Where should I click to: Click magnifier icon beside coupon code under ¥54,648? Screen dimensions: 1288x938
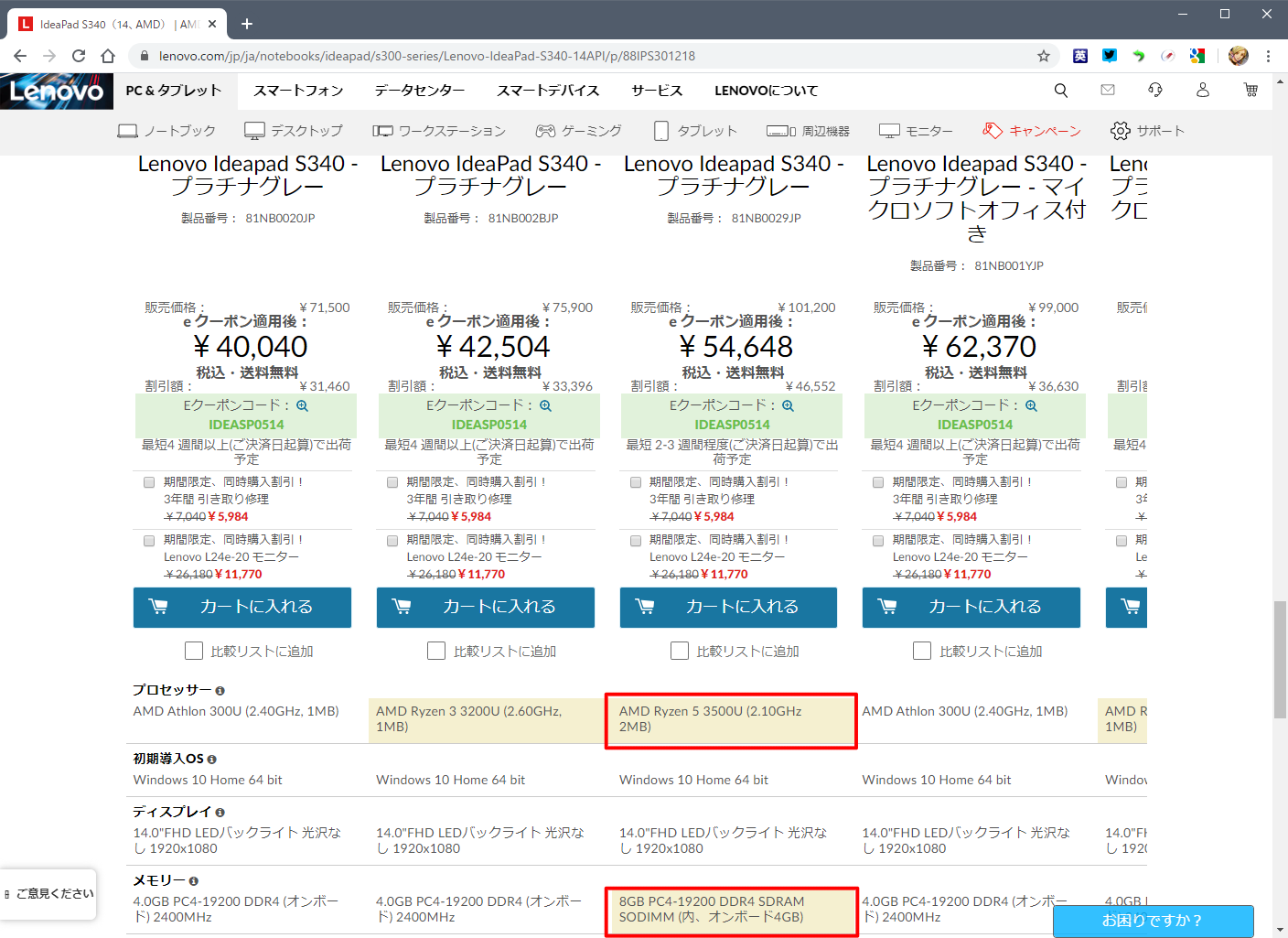[788, 405]
